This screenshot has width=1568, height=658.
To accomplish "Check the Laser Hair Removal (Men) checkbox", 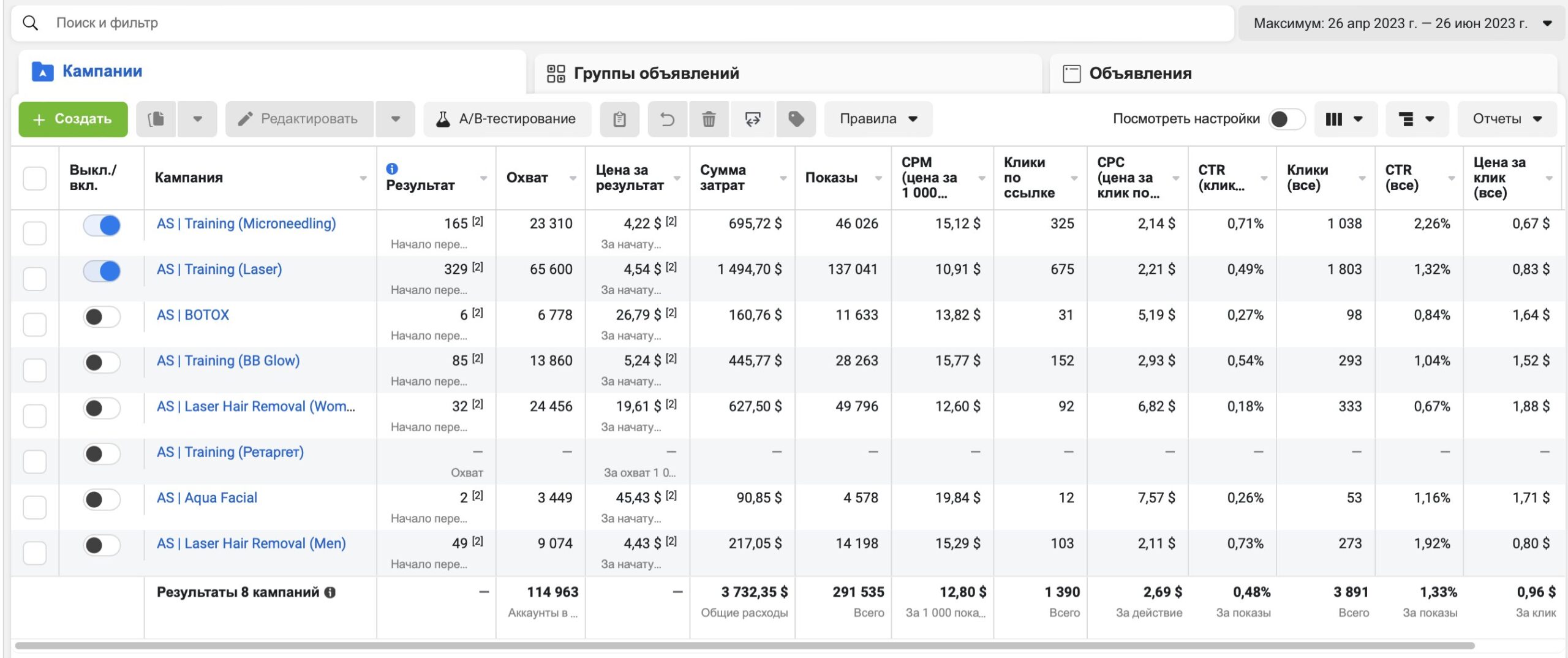I will tap(35, 553).
